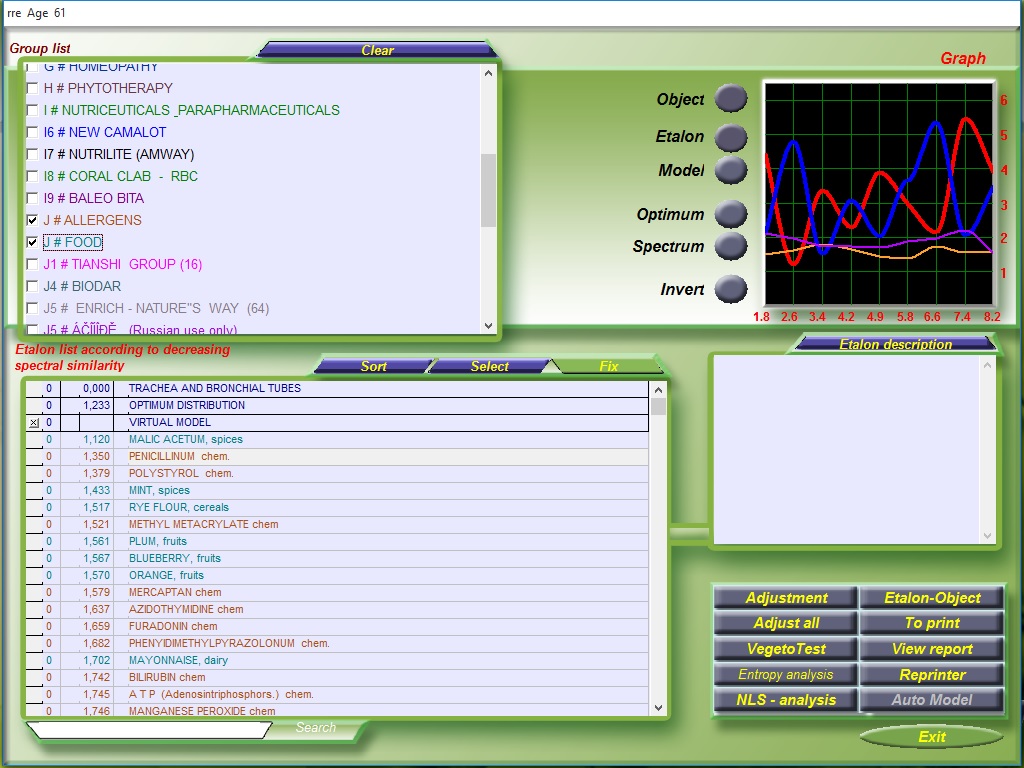Click the round Optimum graph button
This screenshot has height=768, width=1024.
click(x=731, y=214)
